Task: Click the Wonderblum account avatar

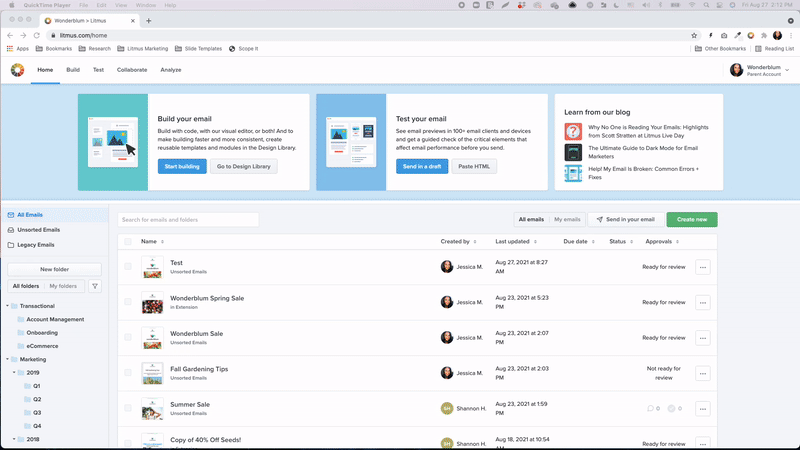Action: (x=736, y=70)
